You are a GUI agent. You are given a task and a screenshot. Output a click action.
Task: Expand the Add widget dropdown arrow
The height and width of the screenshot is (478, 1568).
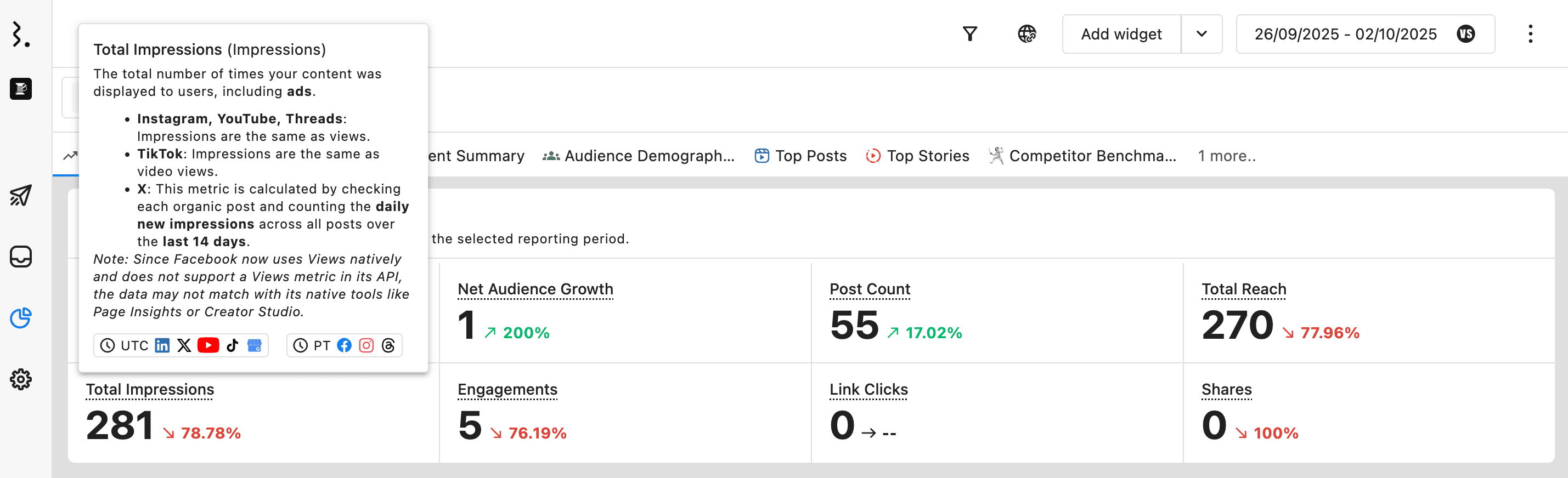1201,34
